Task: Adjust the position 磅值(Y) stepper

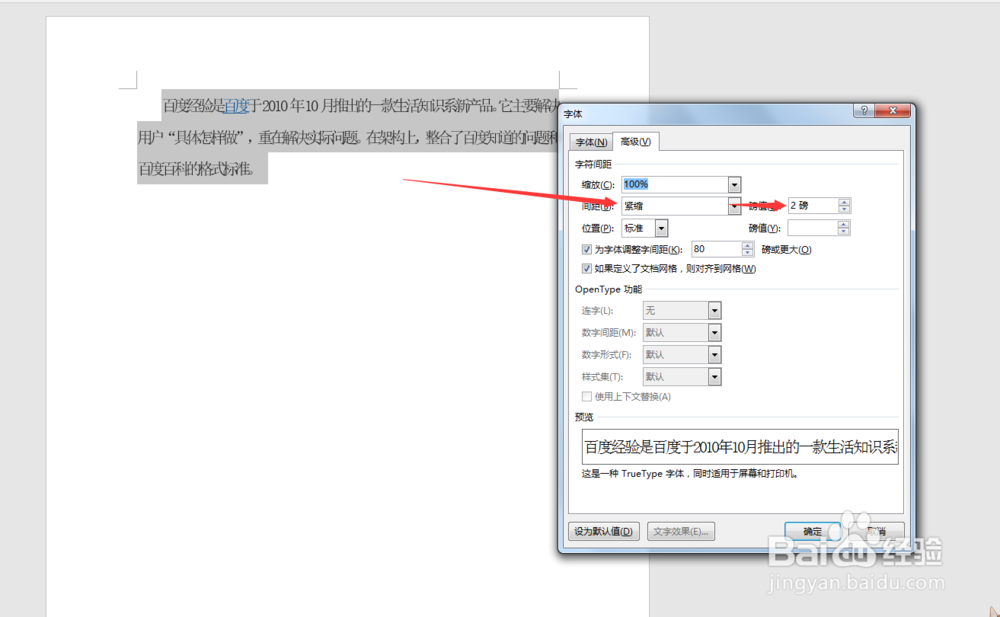Action: (x=844, y=228)
